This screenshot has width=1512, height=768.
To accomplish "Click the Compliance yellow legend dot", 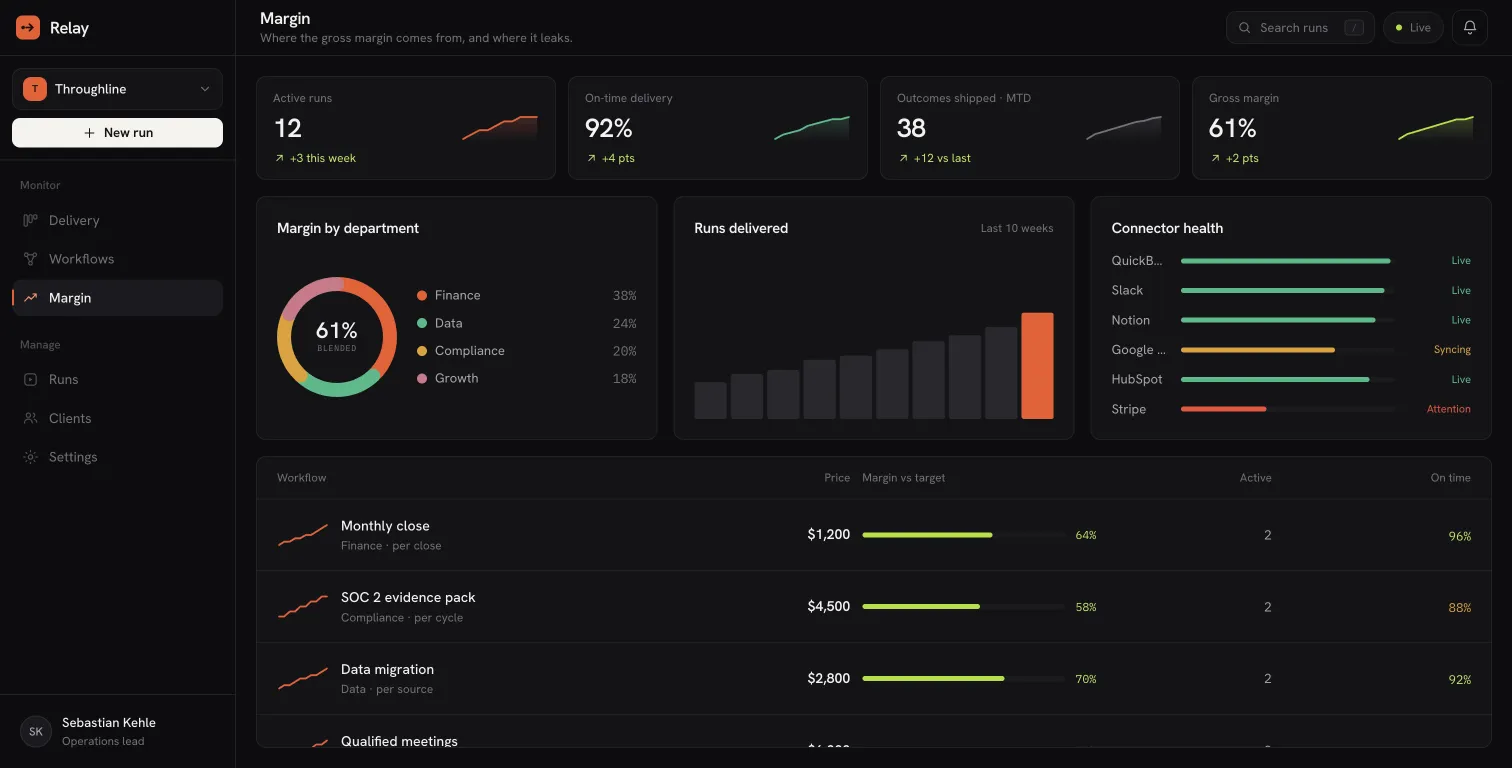I will 422,351.
